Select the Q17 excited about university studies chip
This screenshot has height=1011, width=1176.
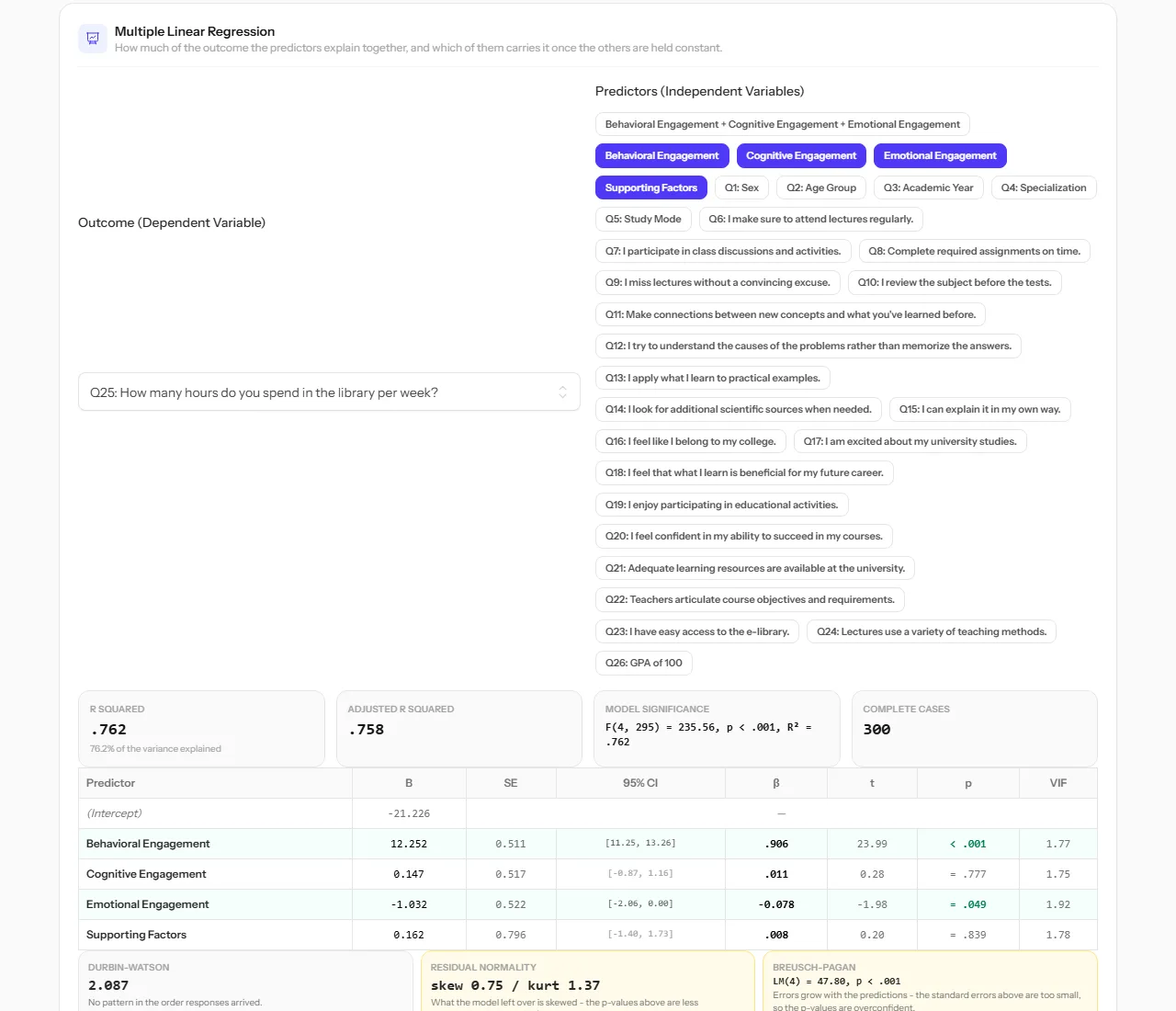point(910,441)
